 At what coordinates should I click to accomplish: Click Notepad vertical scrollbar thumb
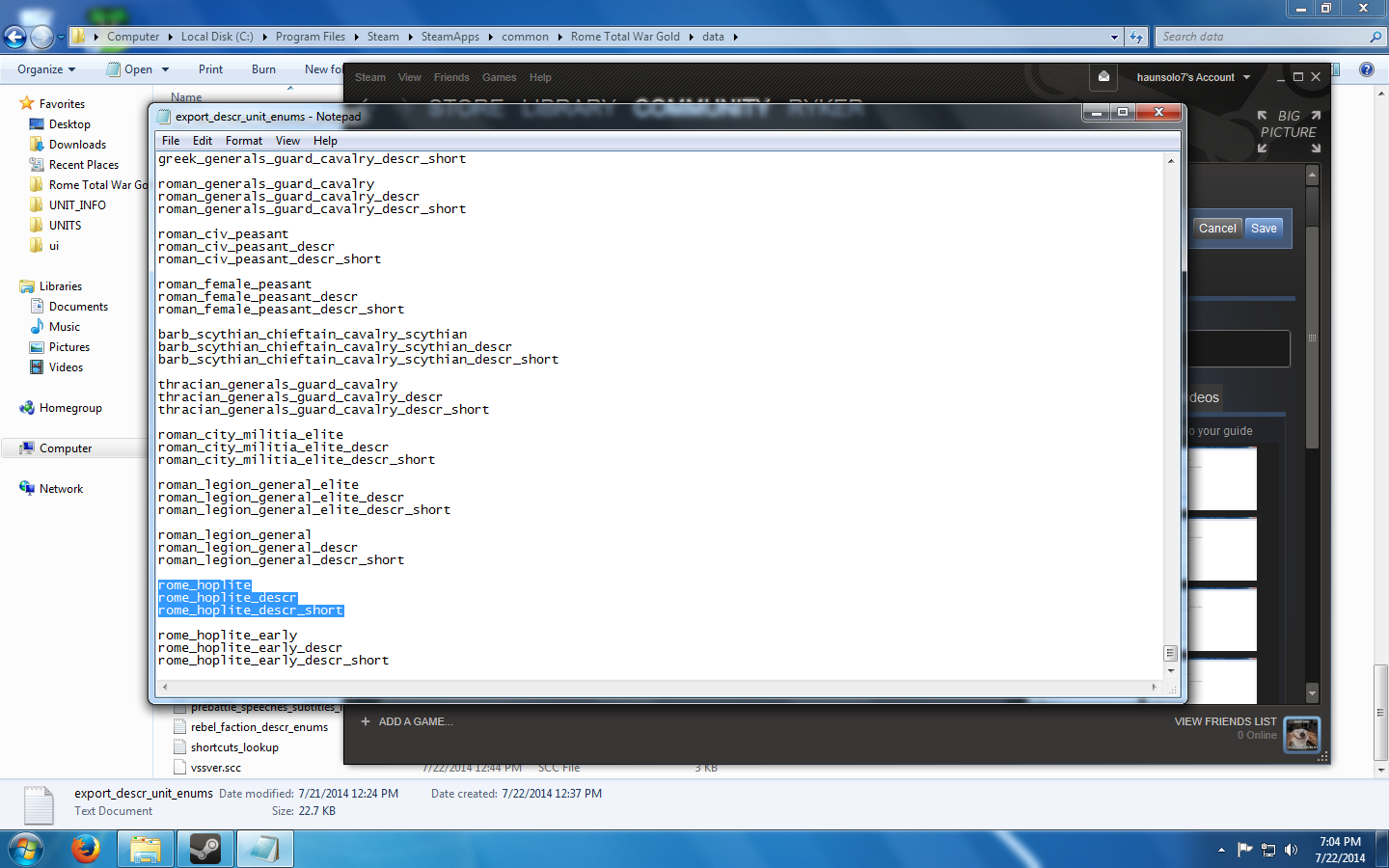tap(1170, 653)
